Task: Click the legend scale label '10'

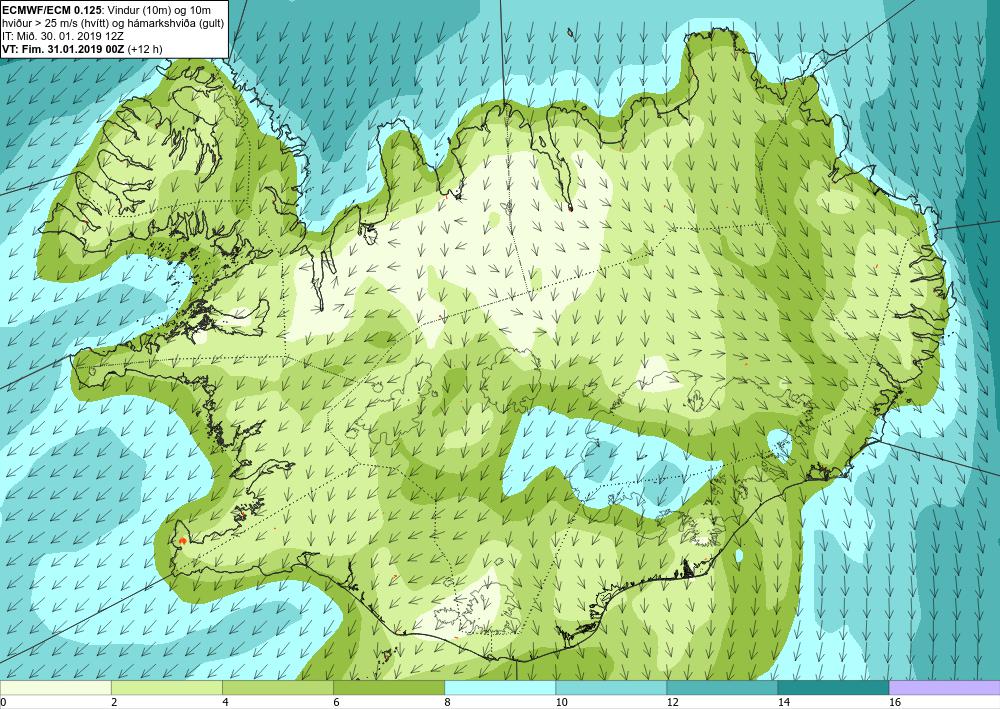Action: (561, 702)
